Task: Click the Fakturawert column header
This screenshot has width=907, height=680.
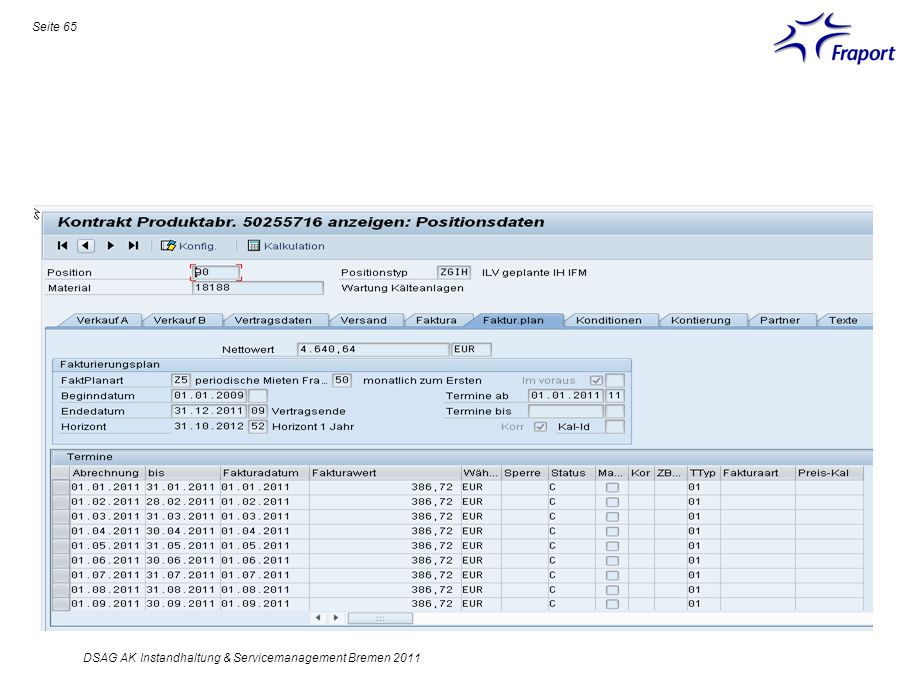Action: tap(385, 473)
